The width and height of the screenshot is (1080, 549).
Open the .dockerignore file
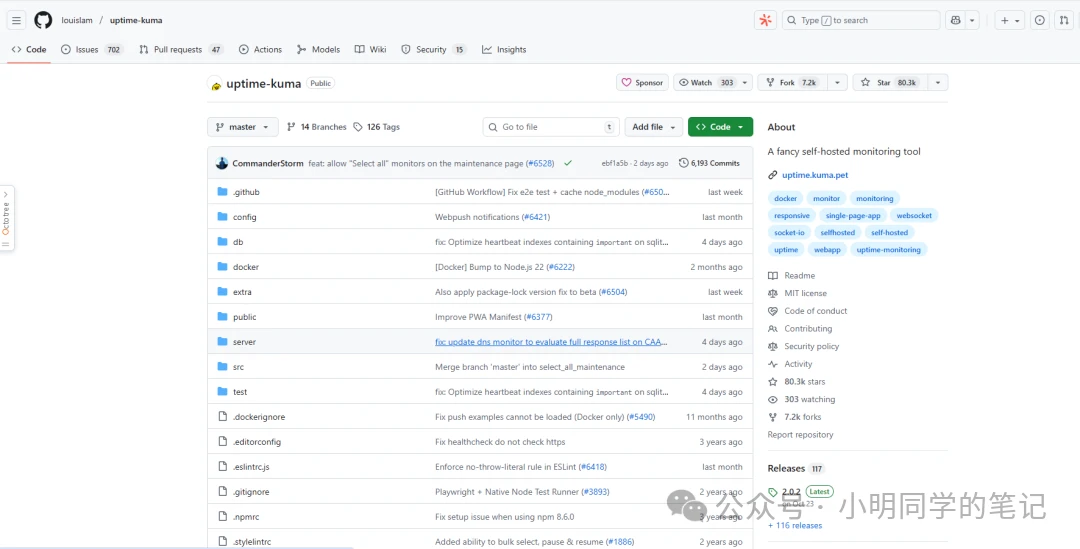point(259,417)
